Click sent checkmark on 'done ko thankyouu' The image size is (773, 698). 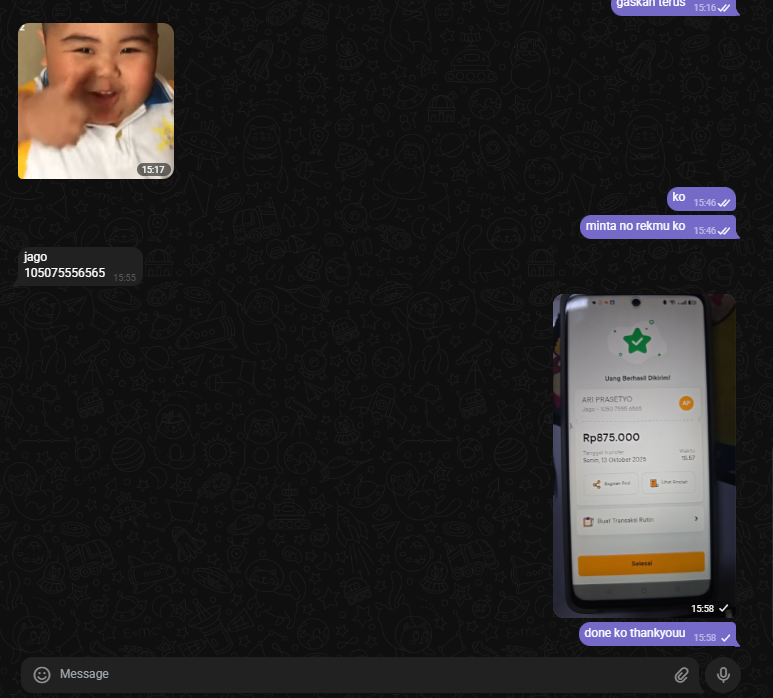pos(726,638)
